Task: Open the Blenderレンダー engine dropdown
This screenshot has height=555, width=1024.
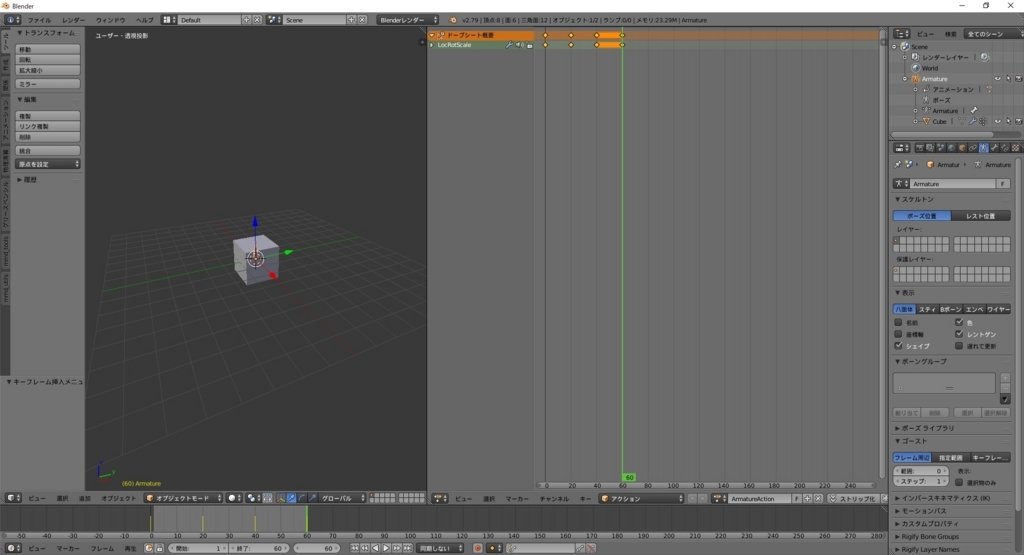Action: pos(408,20)
